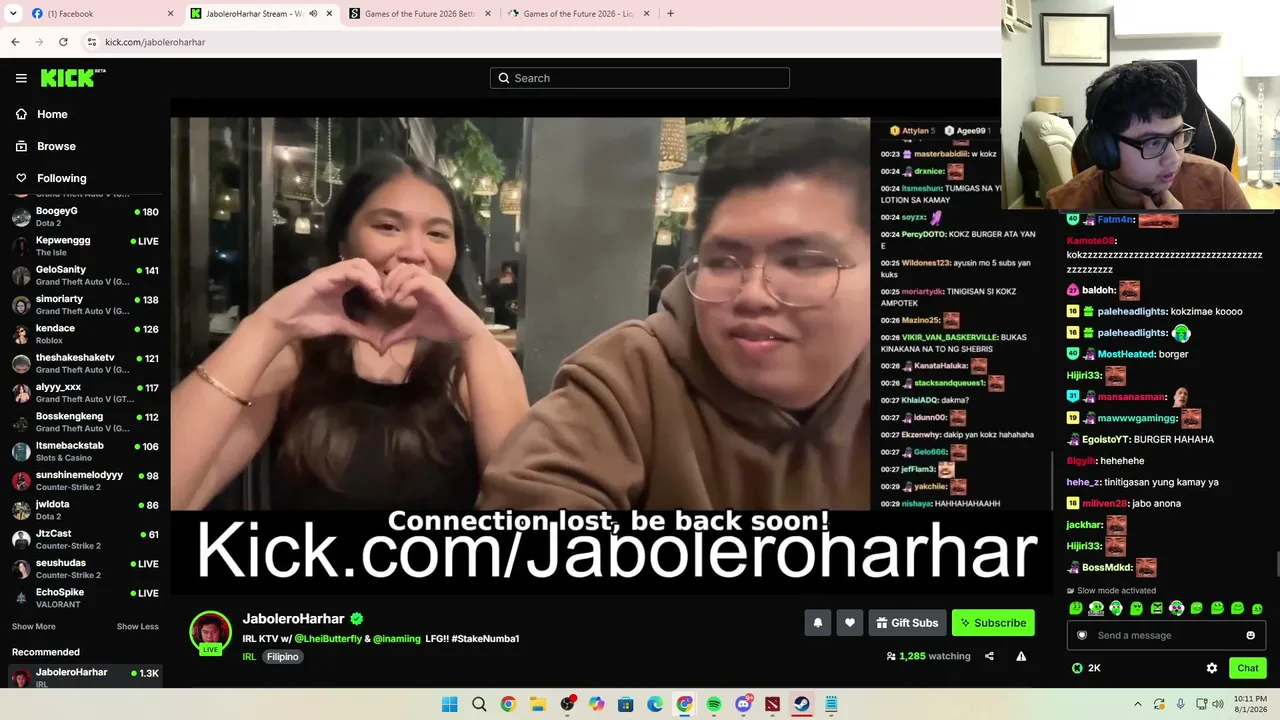Open jwldota channel in the sidebar
This screenshot has width=1280, height=720.
coord(85,510)
